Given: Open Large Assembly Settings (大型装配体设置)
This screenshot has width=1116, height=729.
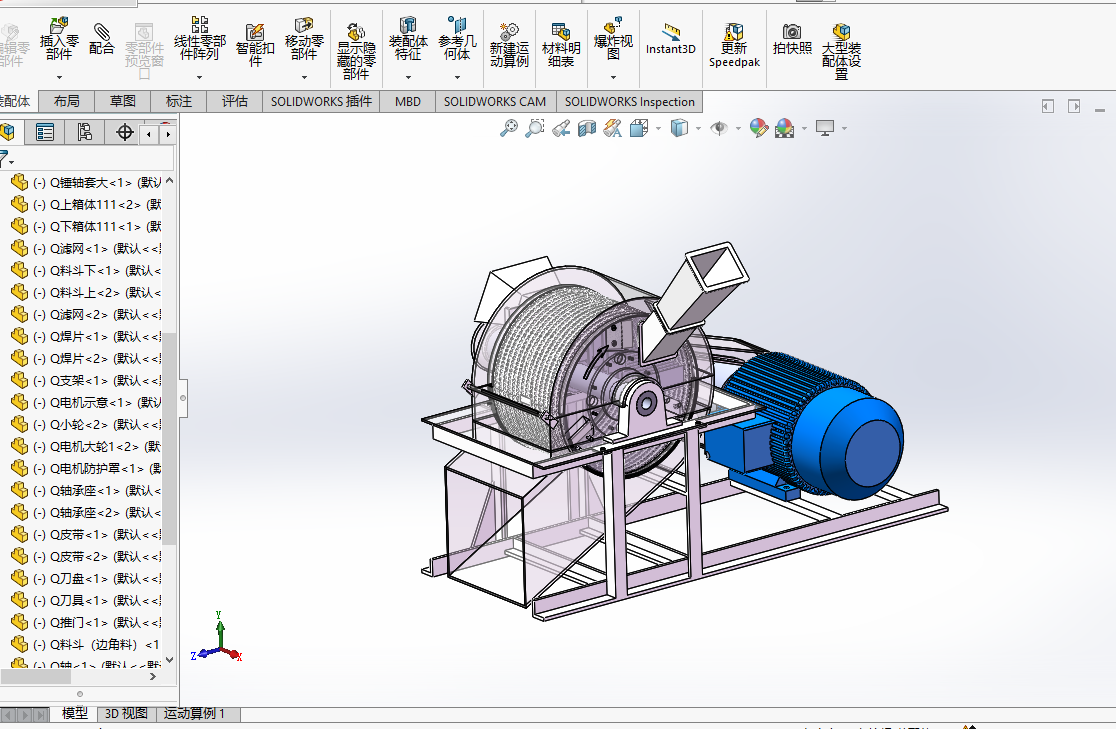Looking at the screenshot, I should (841, 51).
